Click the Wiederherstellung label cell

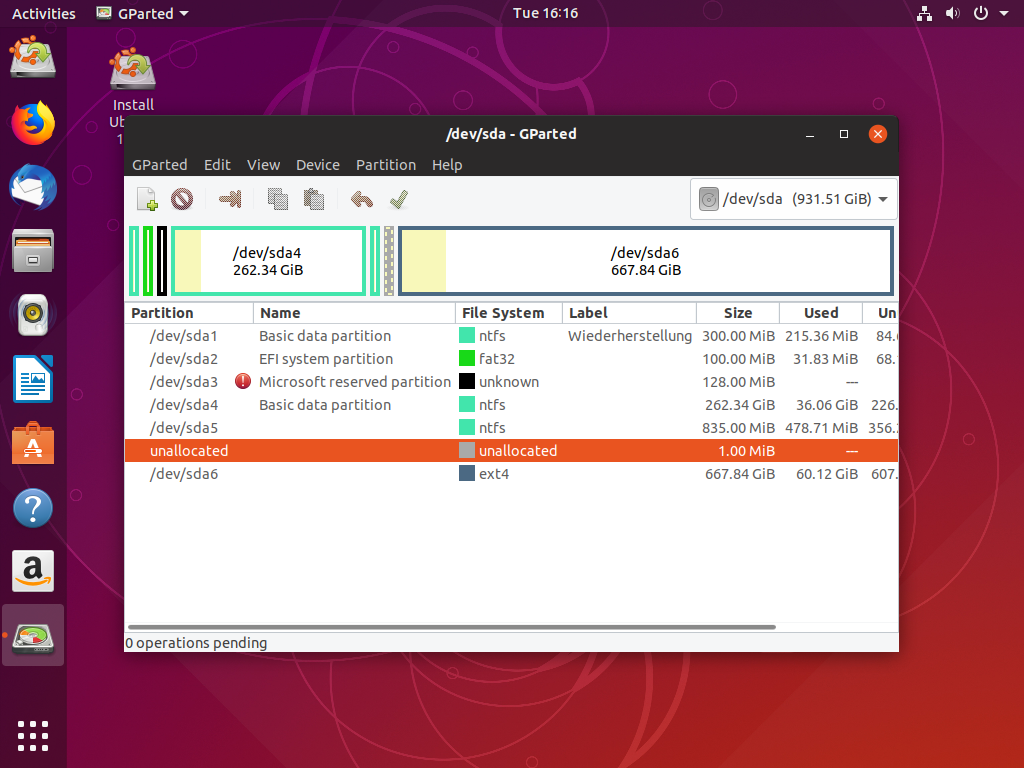click(630, 336)
